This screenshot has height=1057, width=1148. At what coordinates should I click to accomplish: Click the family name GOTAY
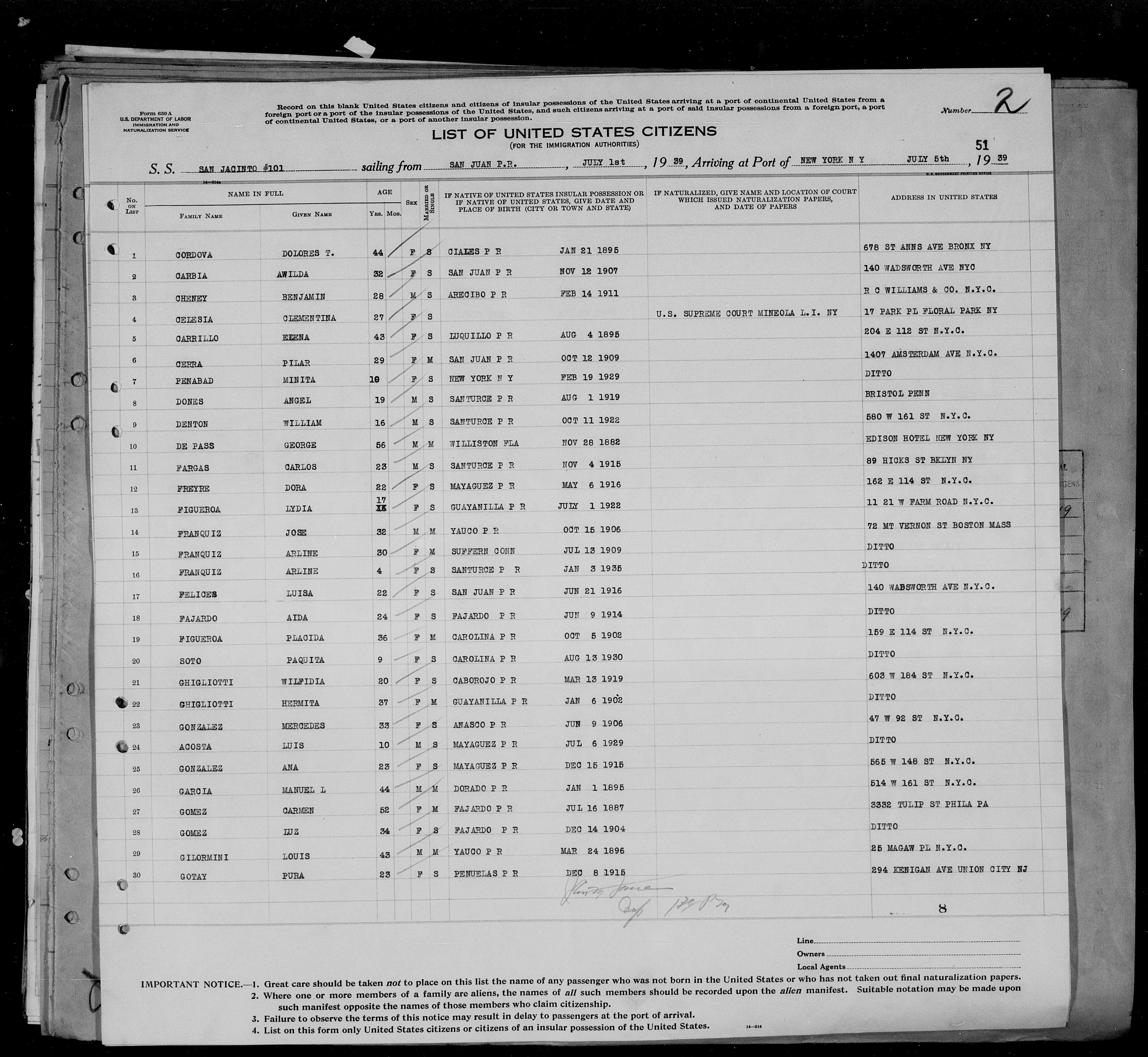point(193,877)
